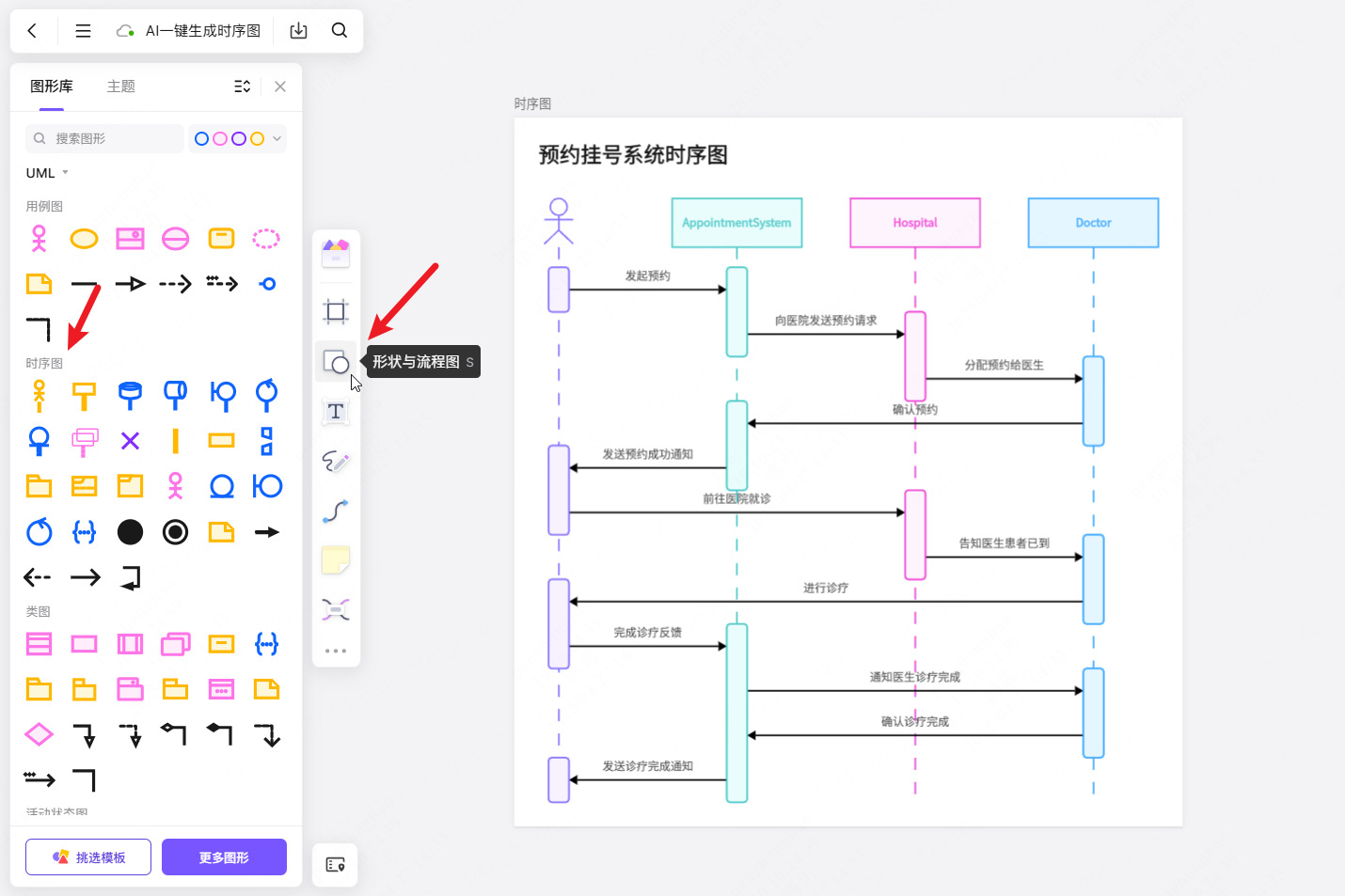This screenshot has height=896, width=1345.
Task: Select the Hospital lifeline box
Action: (915, 223)
